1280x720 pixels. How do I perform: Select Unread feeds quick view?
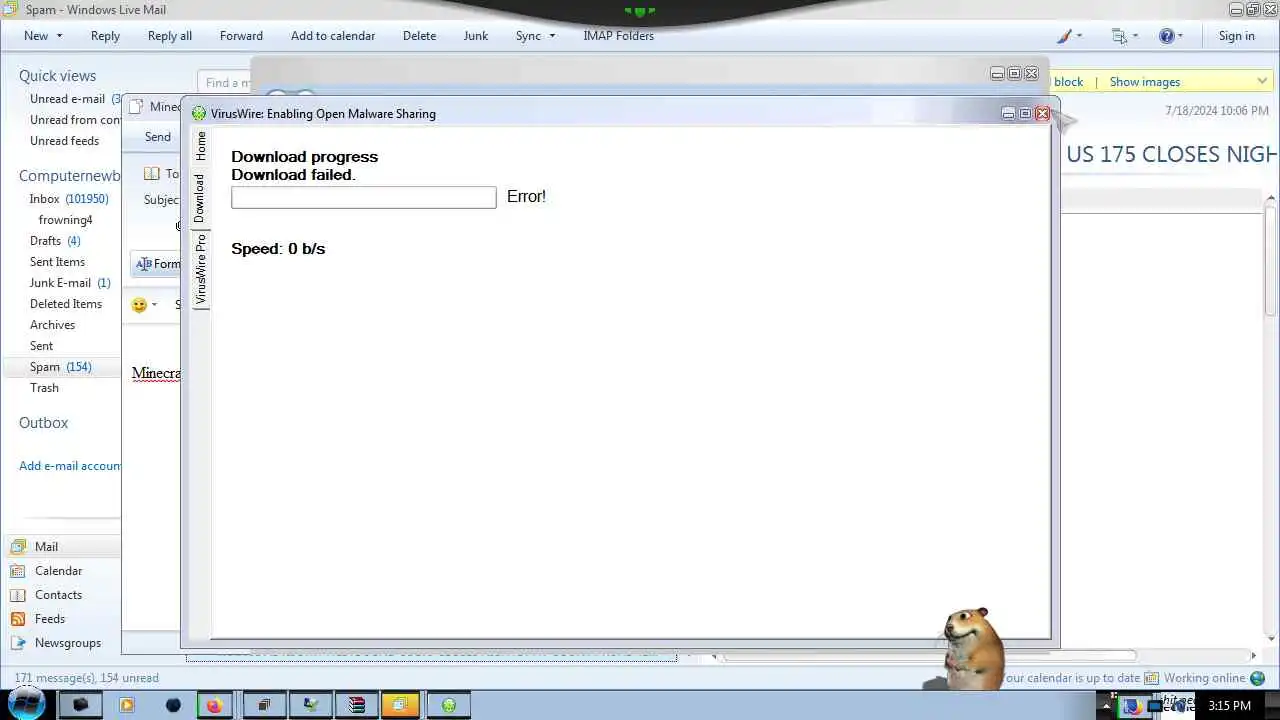click(64, 141)
